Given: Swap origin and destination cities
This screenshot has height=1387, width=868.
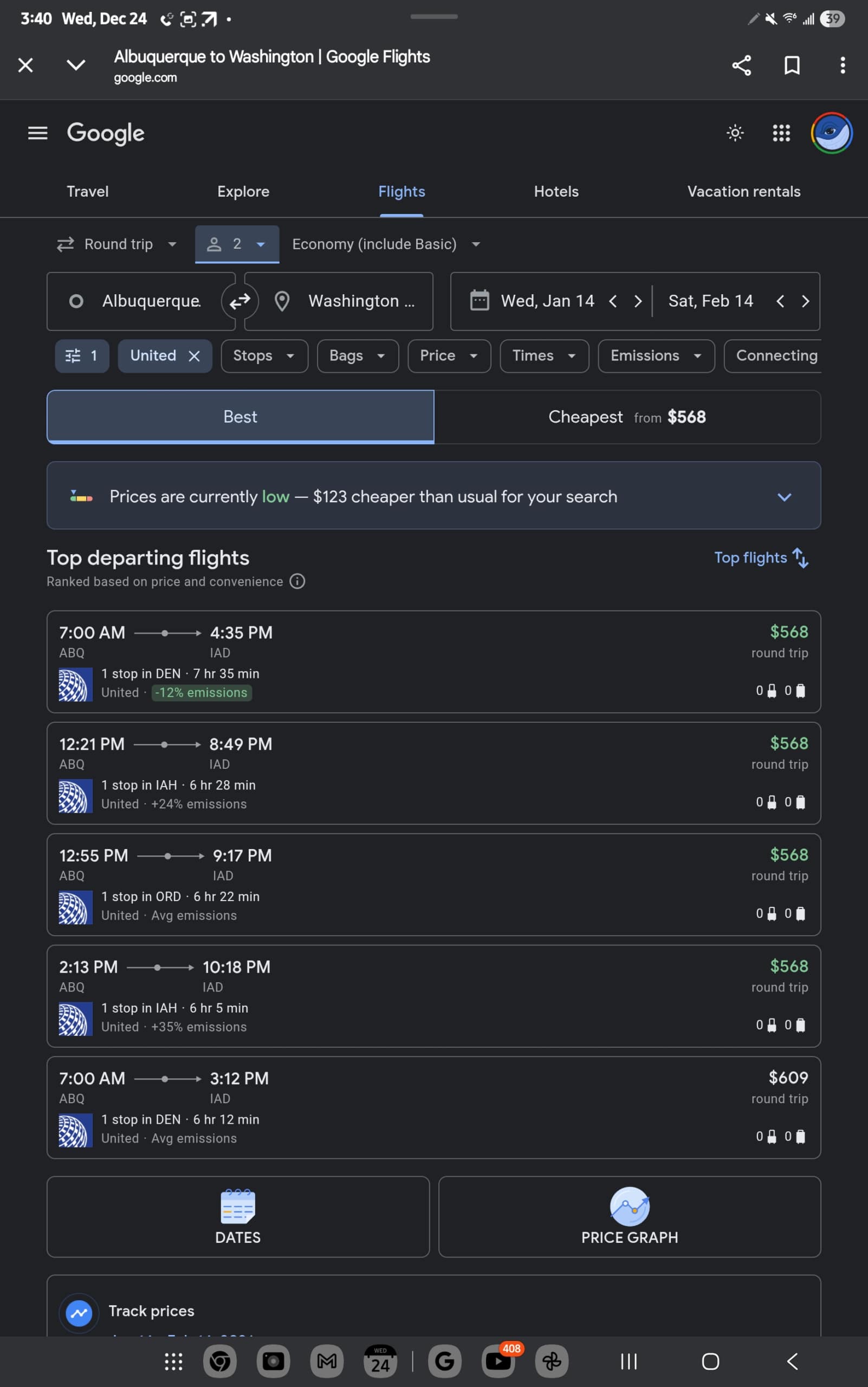Looking at the screenshot, I should coord(240,301).
